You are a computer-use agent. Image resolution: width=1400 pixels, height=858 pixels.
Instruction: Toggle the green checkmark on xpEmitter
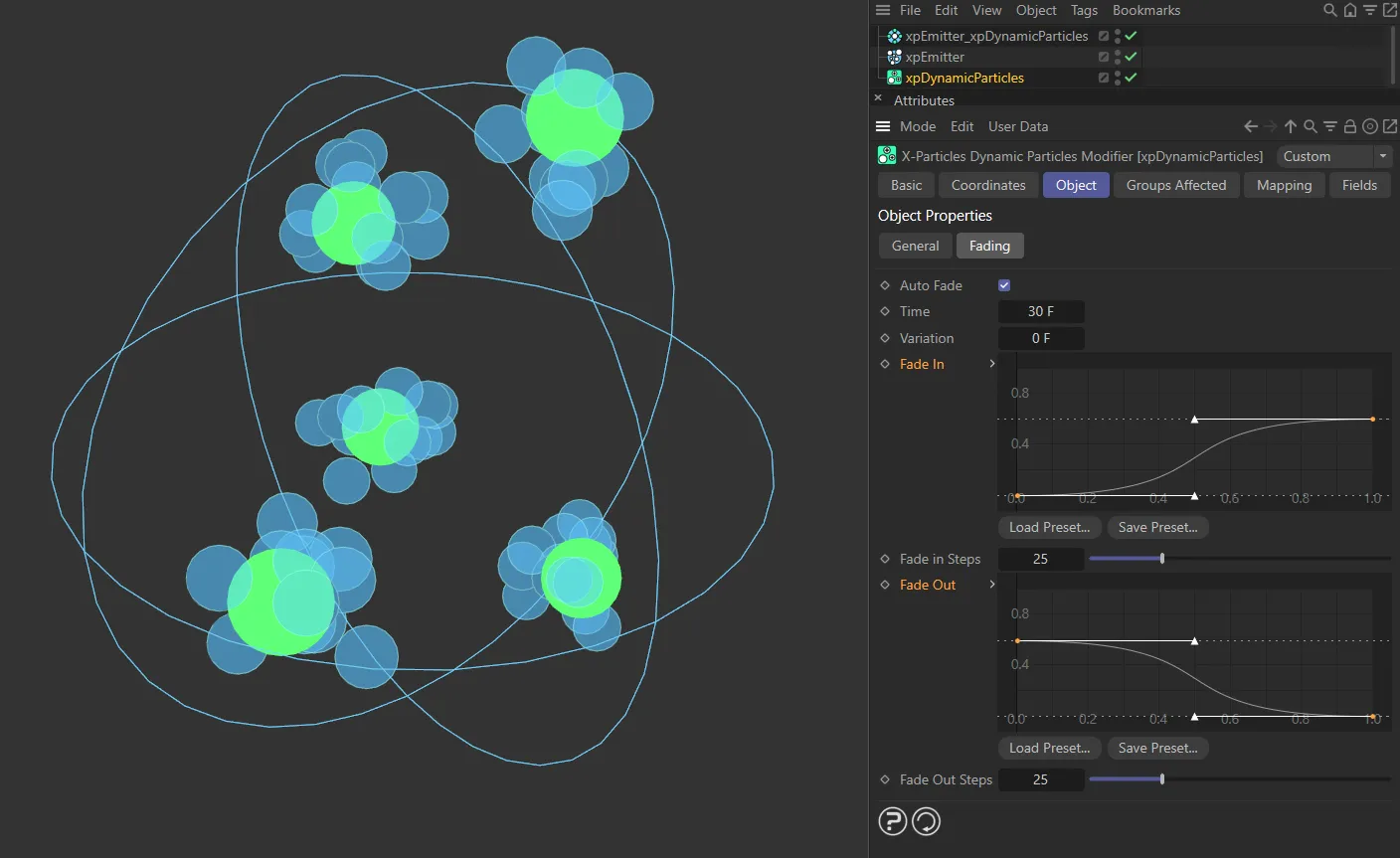click(1129, 57)
